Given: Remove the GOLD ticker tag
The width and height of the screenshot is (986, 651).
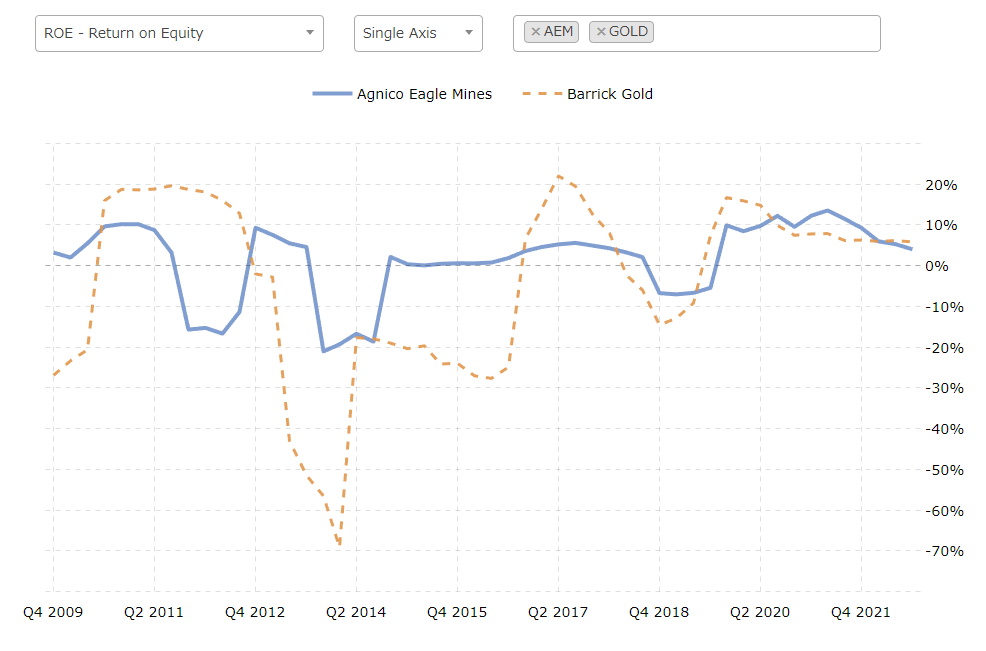Looking at the screenshot, I should pos(601,31).
